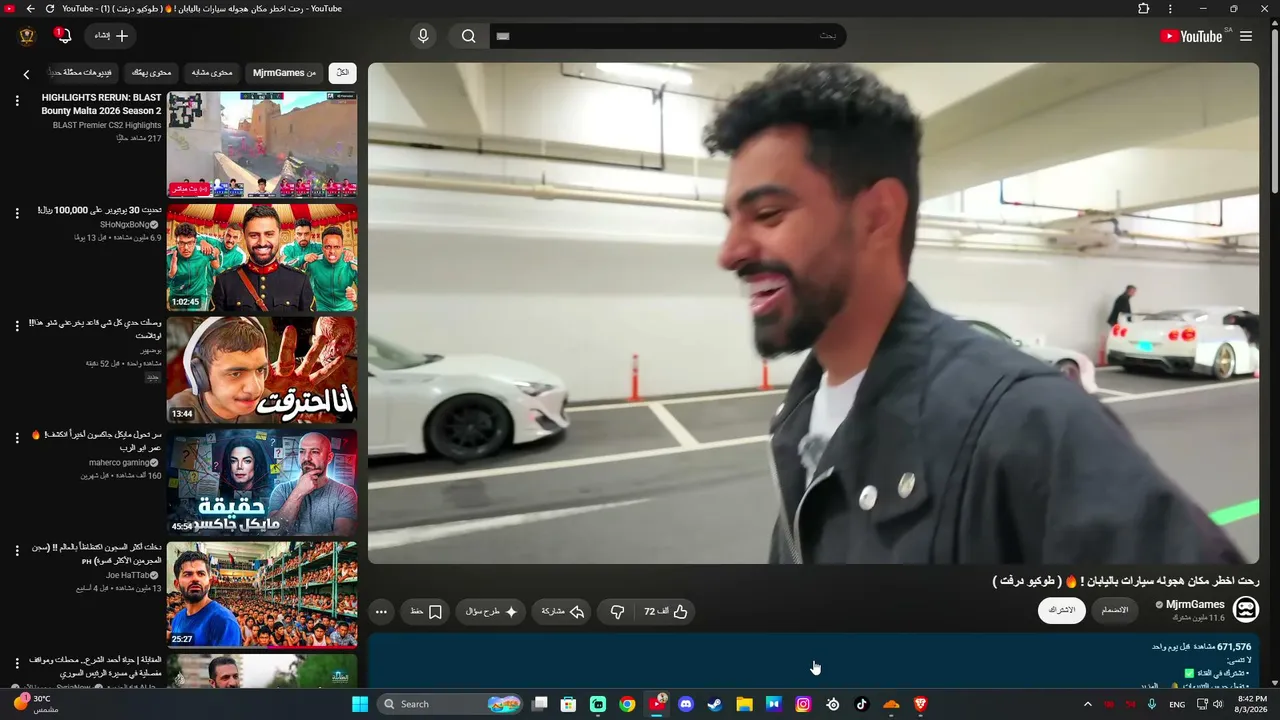Viewport: 1280px width, 720px height.
Task: Open Instagram from the taskbar
Action: (x=803, y=704)
